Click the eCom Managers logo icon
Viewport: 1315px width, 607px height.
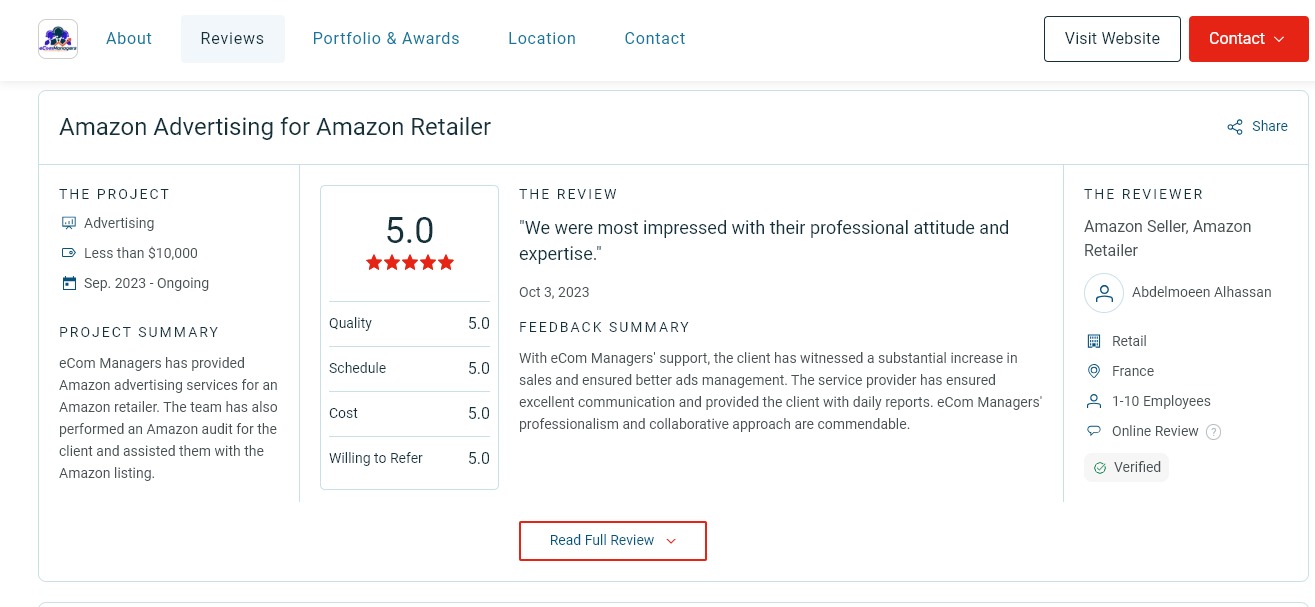(58, 39)
